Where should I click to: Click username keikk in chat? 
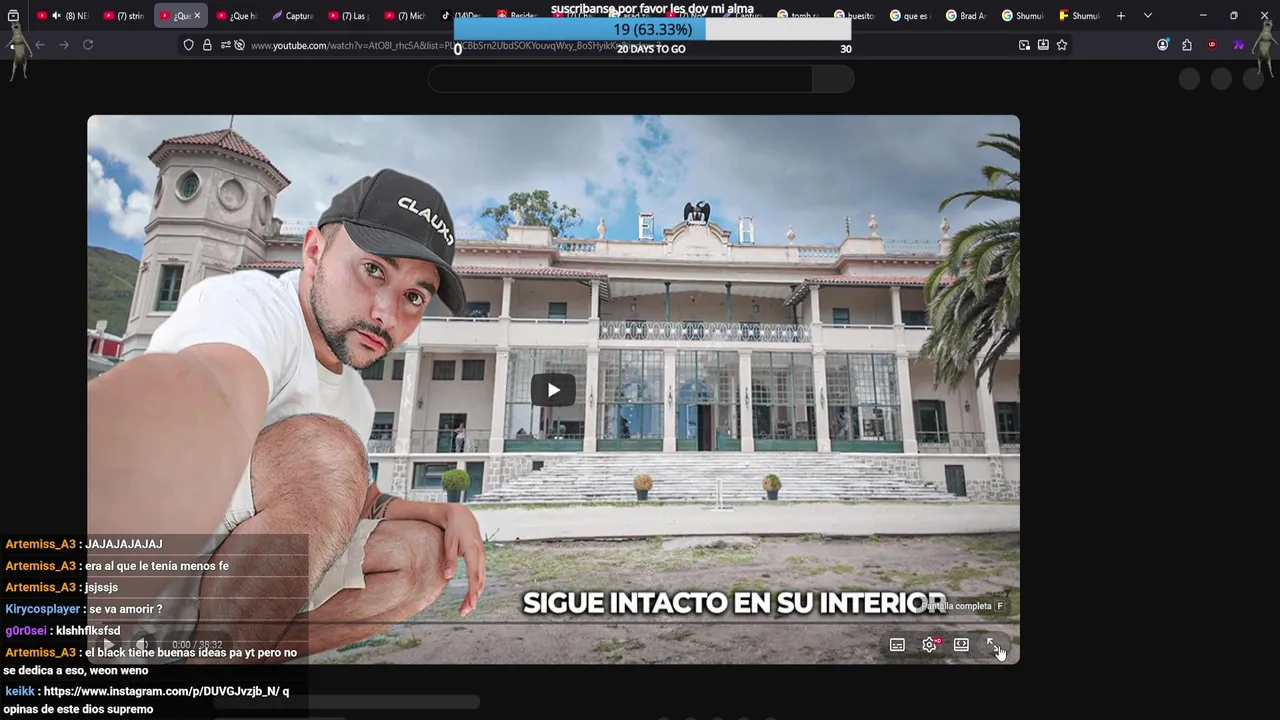tap(20, 691)
